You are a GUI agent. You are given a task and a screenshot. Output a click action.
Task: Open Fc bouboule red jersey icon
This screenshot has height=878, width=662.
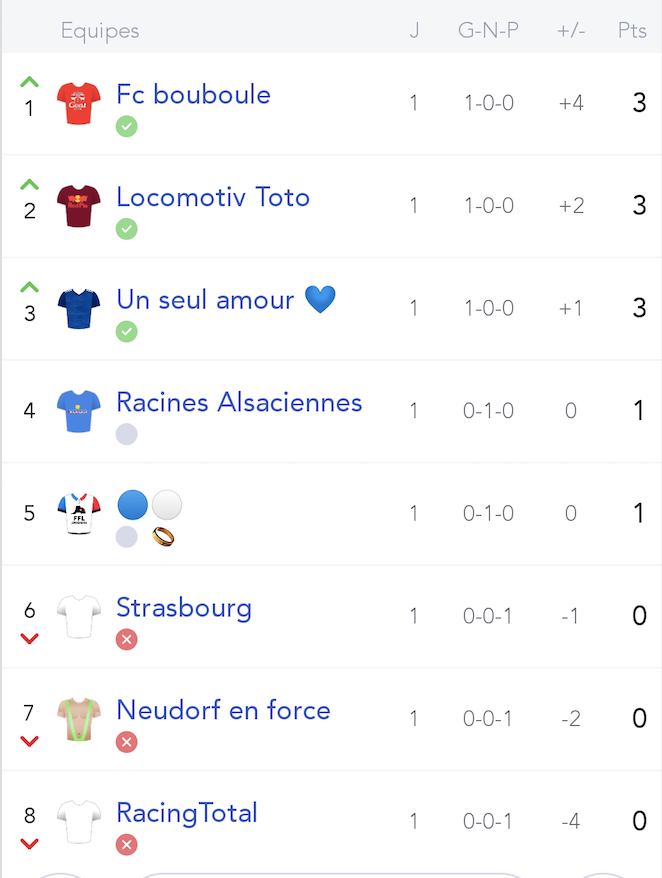78,103
